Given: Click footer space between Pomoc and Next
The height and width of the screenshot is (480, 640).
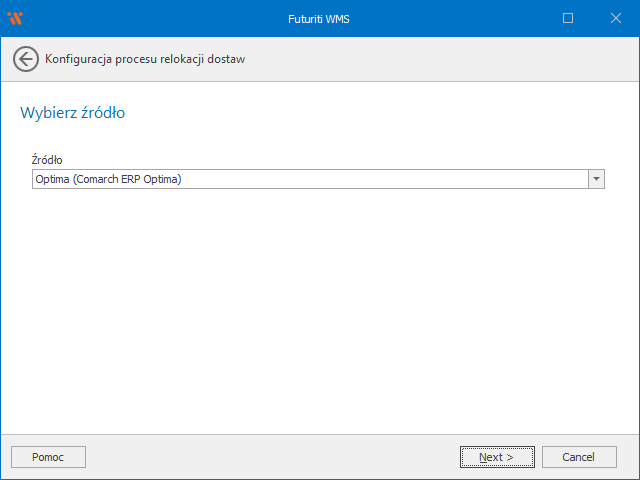Looking at the screenshot, I should (x=270, y=457).
